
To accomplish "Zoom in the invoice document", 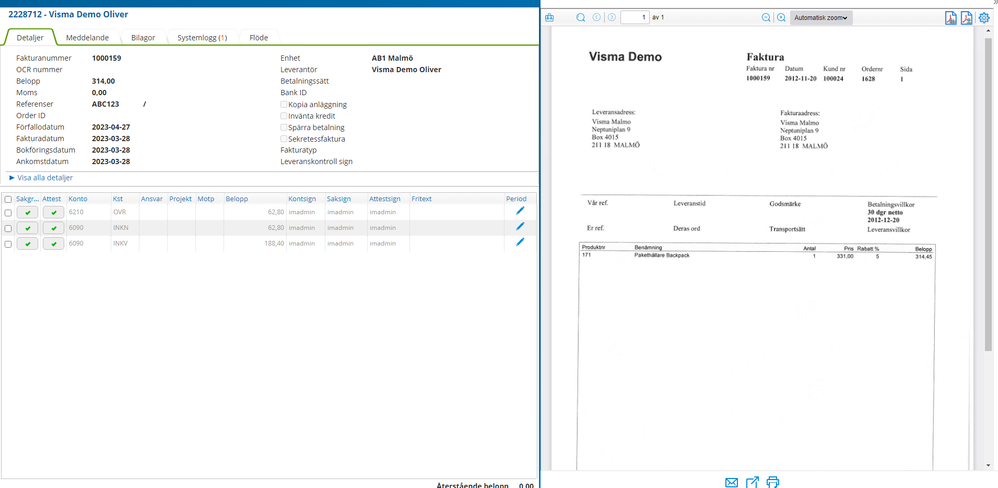I will click(x=781, y=18).
